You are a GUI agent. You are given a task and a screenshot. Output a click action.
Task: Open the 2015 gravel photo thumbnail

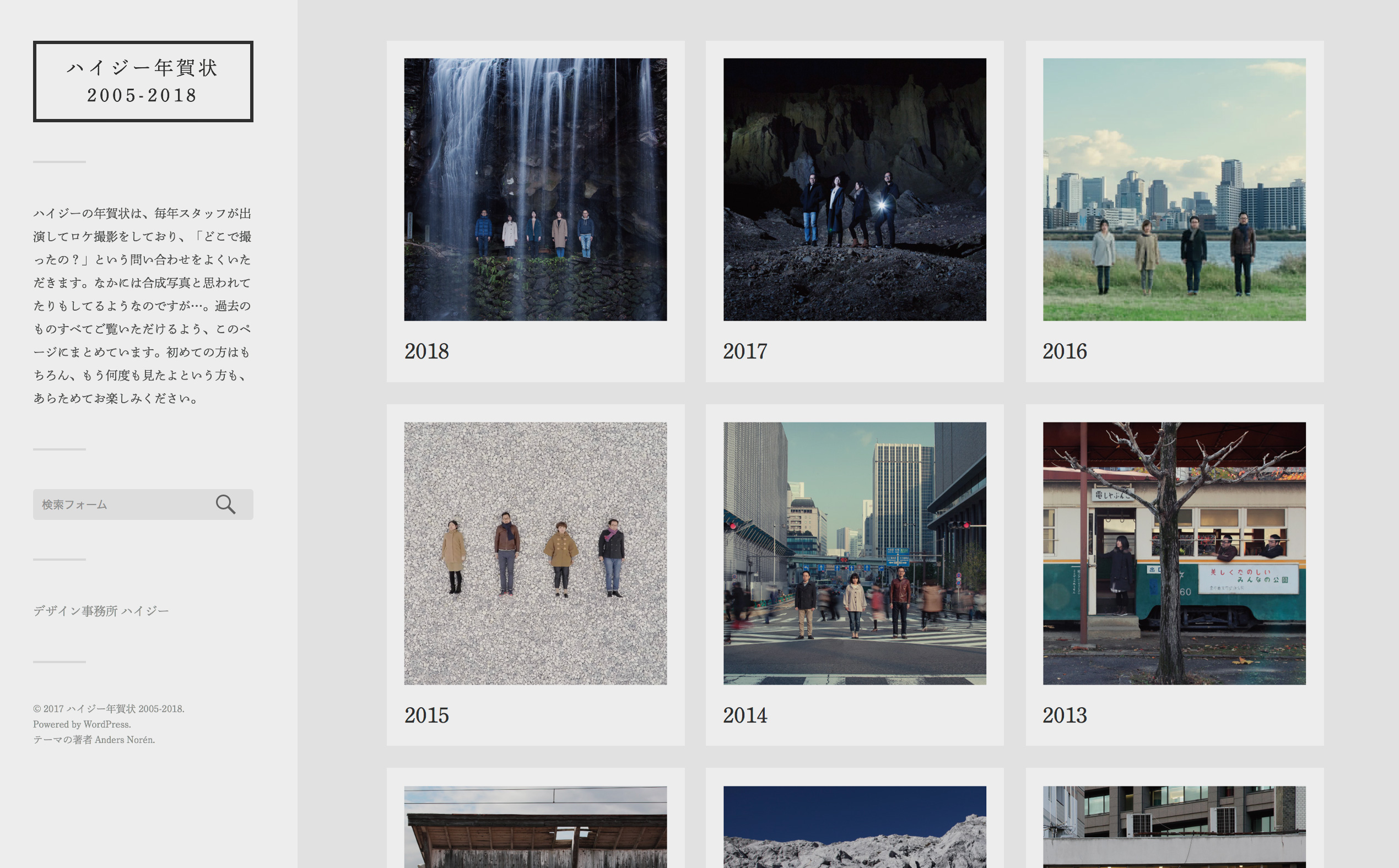click(x=535, y=554)
